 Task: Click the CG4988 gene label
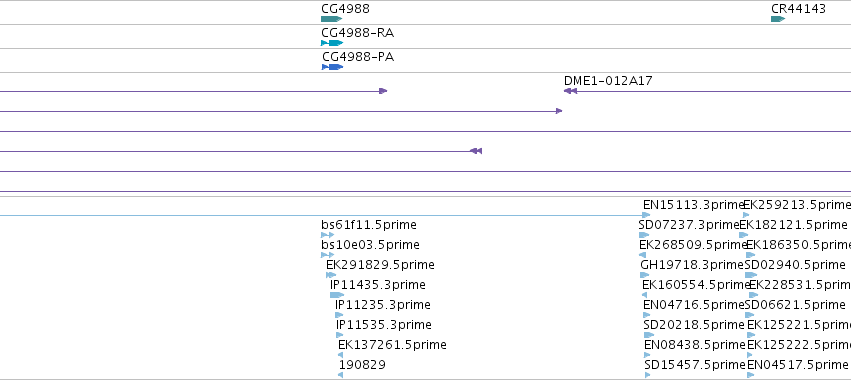pyautogui.click(x=345, y=9)
